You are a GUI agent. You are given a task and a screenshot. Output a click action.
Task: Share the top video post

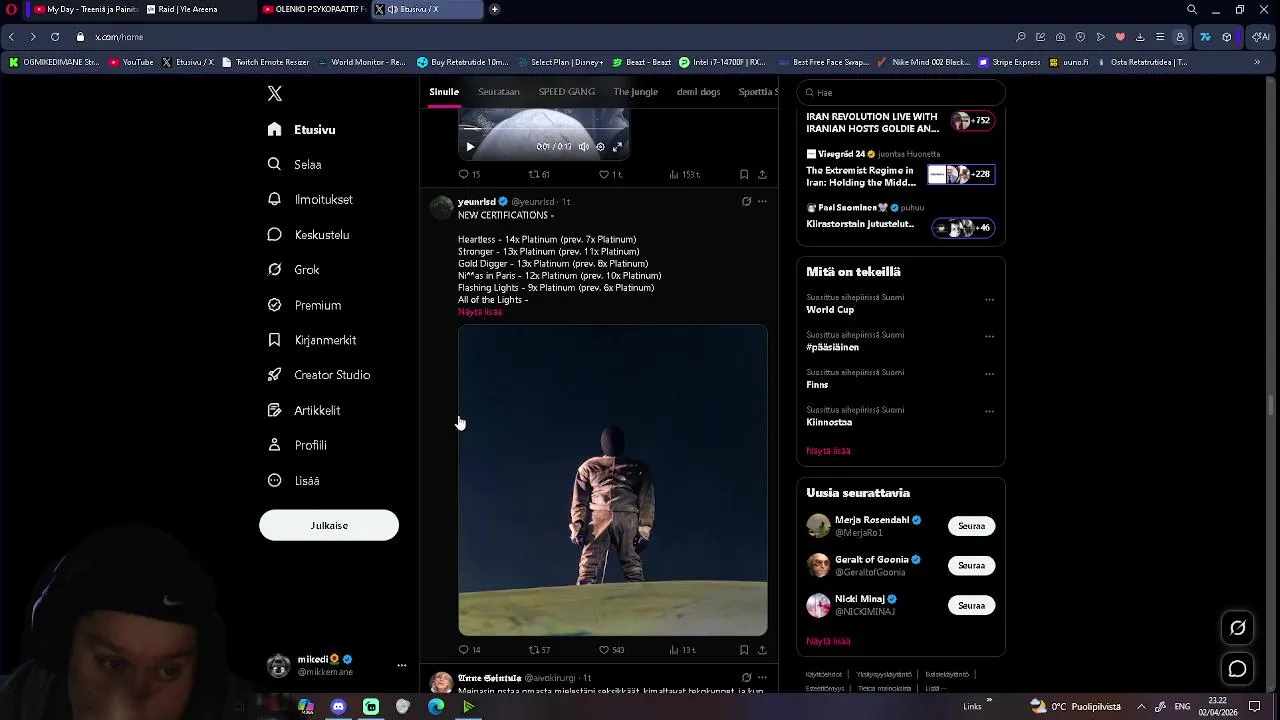[762, 174]
